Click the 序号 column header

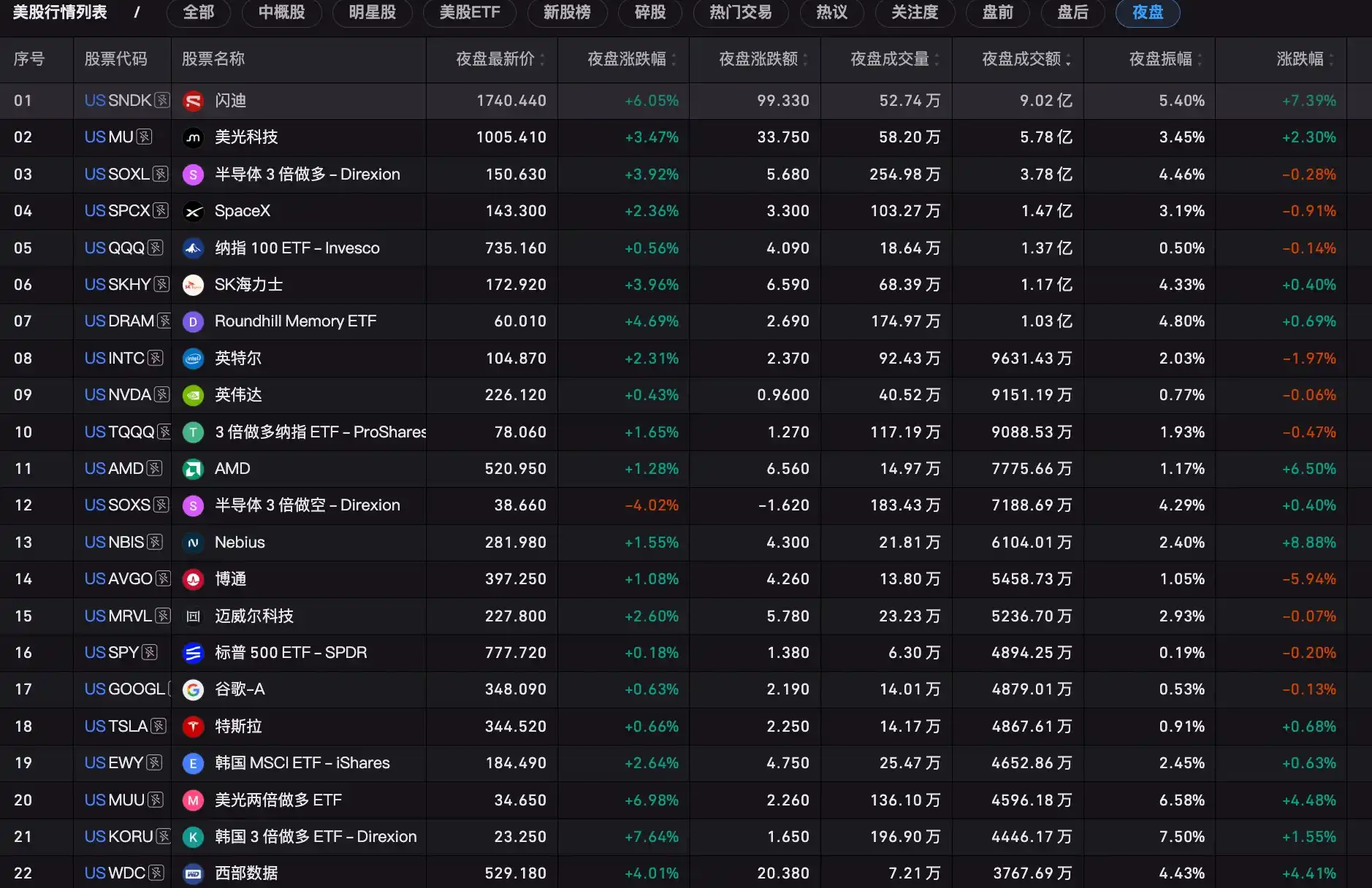click(x=29, y=59)
